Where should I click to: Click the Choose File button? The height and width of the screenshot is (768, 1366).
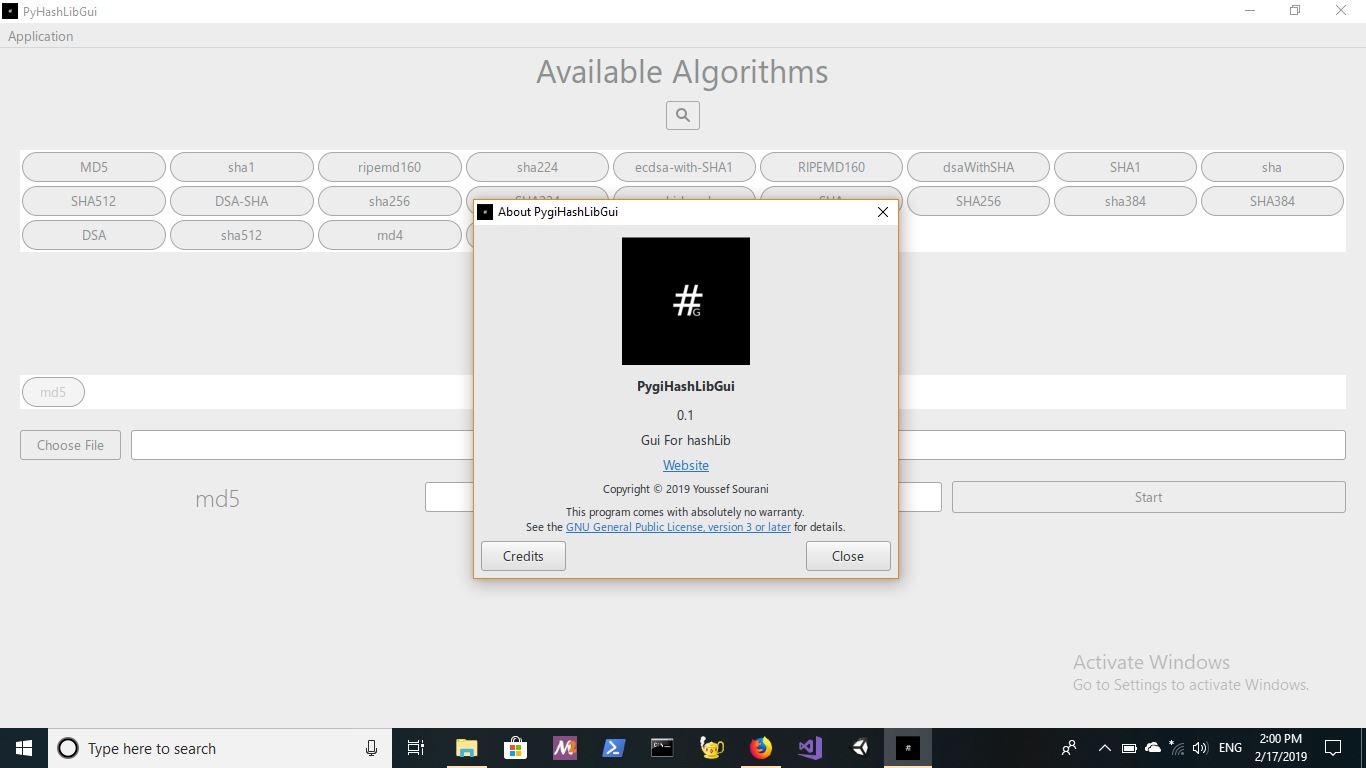coord(70,445)
